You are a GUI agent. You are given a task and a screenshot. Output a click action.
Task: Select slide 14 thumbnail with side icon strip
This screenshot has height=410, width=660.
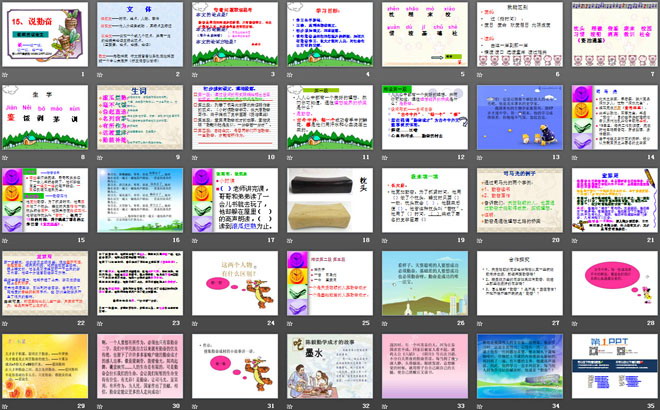click(615, 117)
